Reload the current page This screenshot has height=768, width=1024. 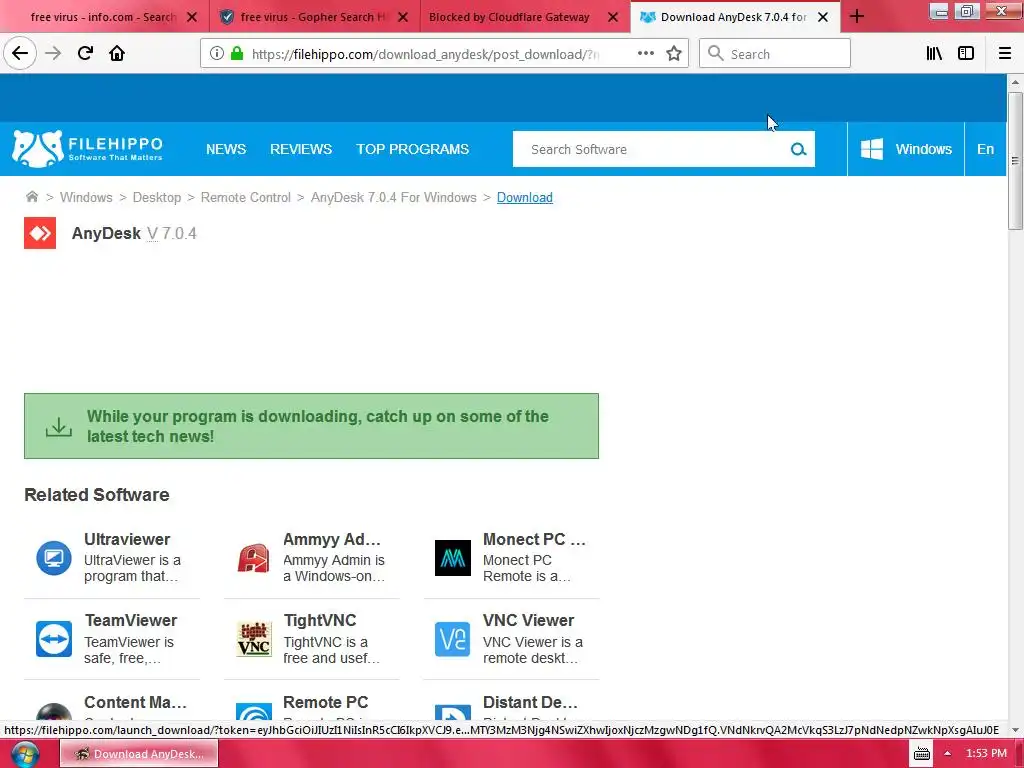[x=85, y=54]
